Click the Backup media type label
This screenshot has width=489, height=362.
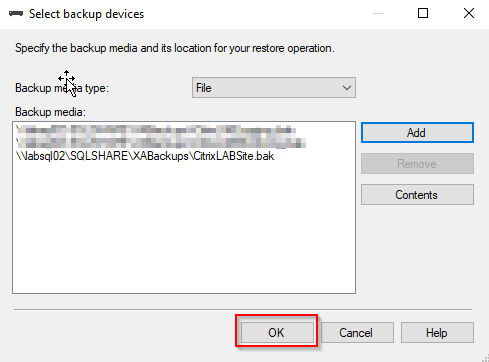62,88
